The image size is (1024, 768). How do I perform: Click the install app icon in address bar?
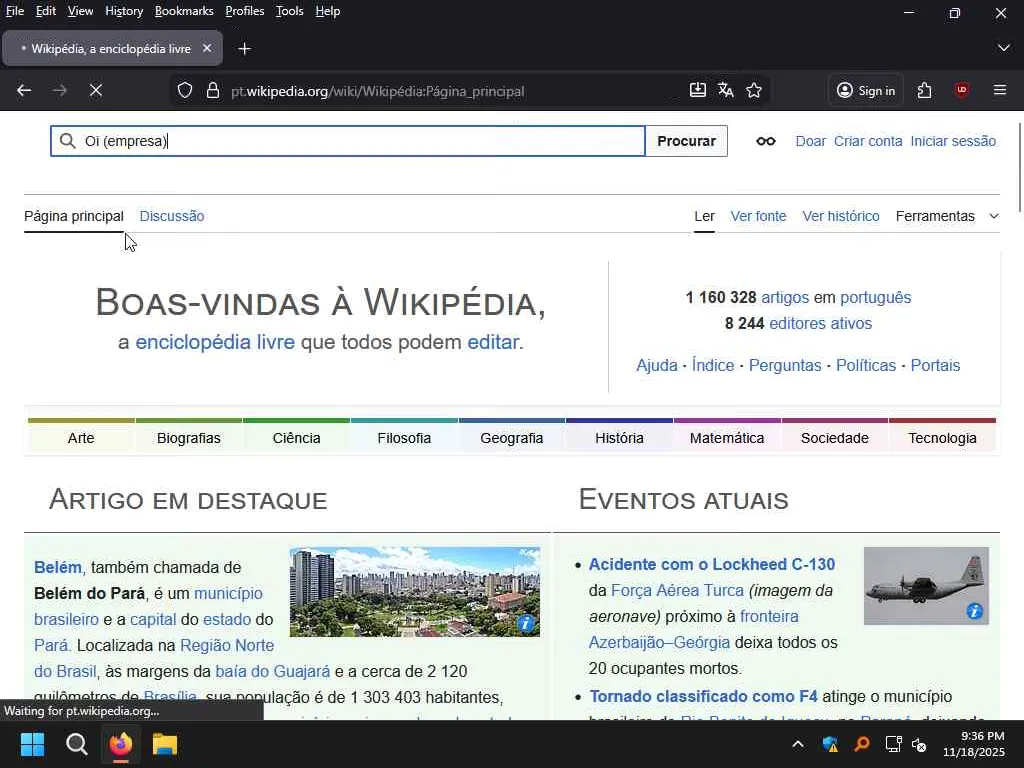697,90
